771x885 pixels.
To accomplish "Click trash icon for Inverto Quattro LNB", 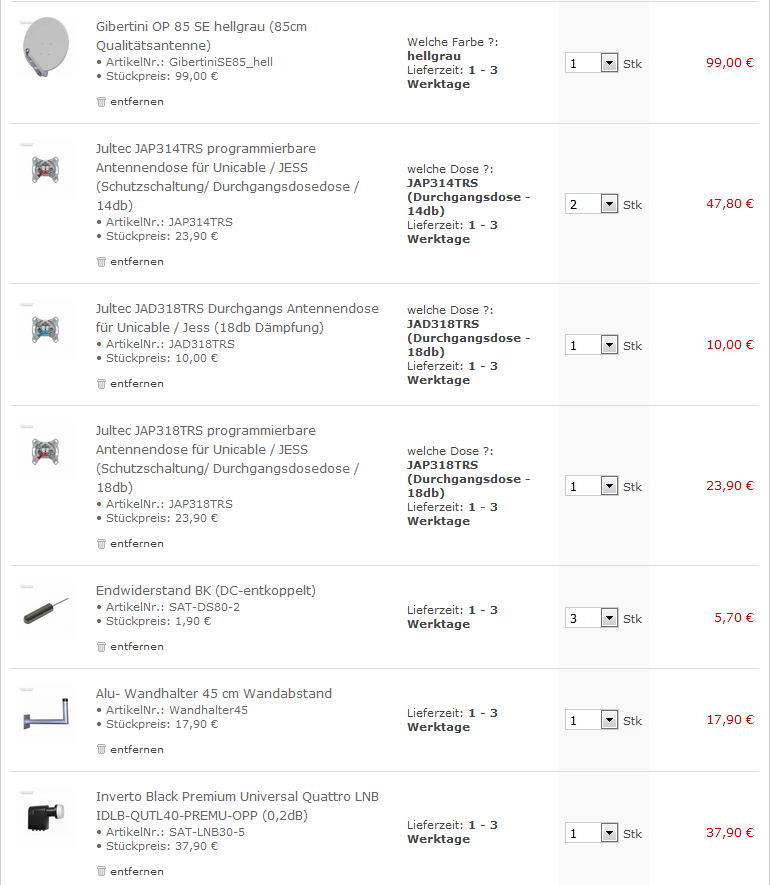I will pyautogui.click(x=101, y=871).
